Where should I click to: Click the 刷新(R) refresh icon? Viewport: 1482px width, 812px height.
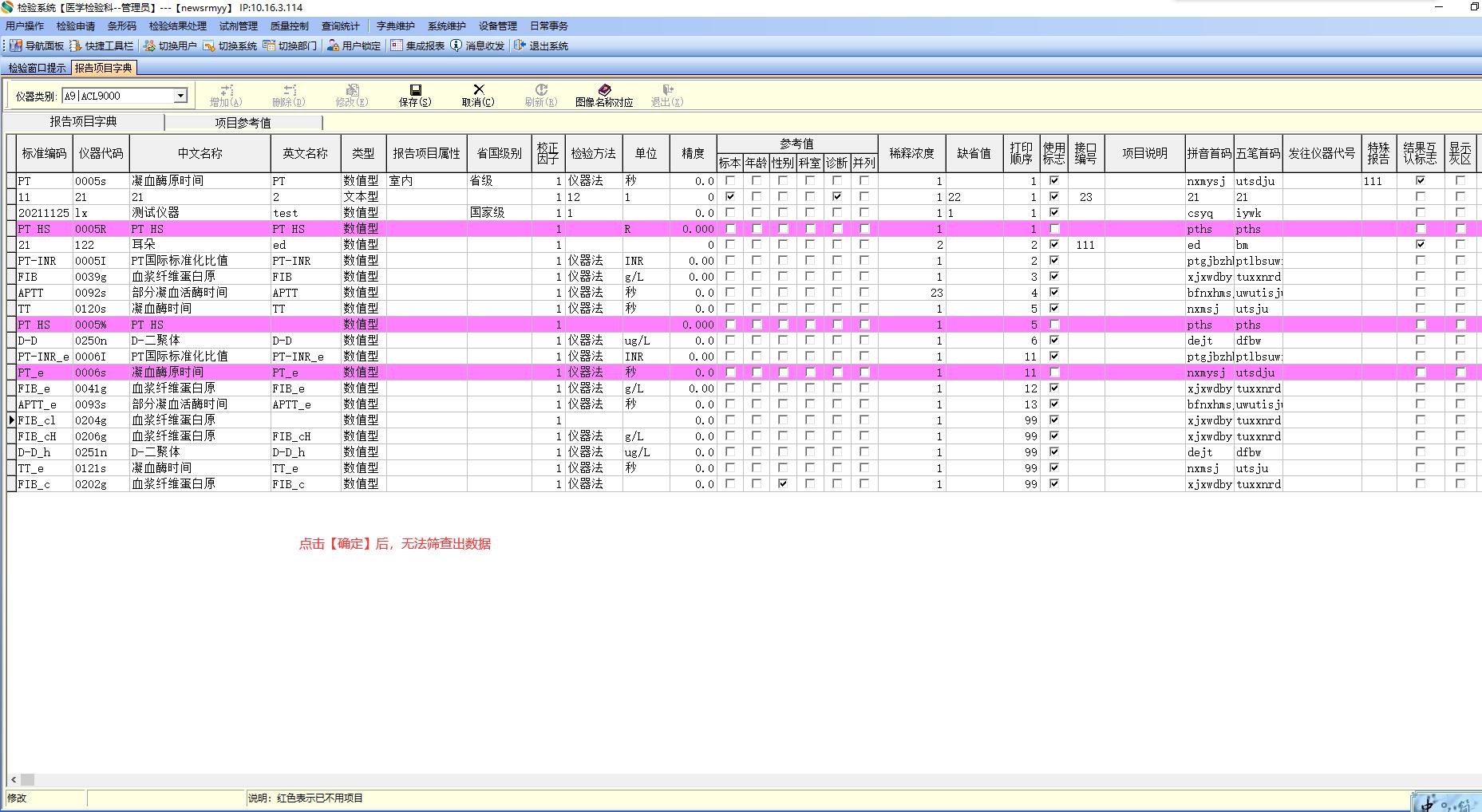point(541,89)
